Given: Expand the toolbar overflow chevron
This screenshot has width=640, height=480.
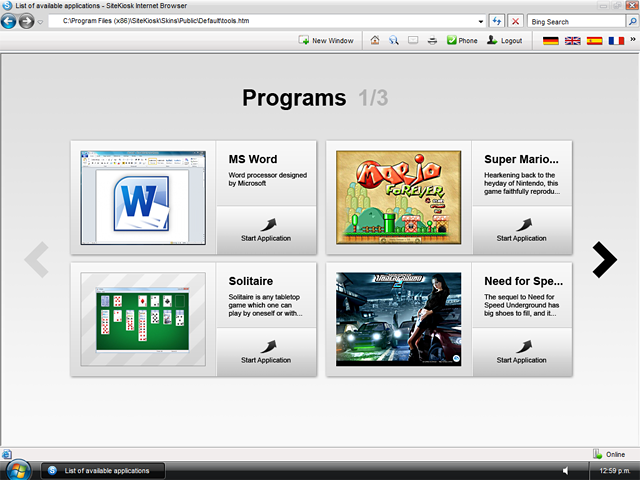Looking at the screenshot, I should [x=632, y=41].
